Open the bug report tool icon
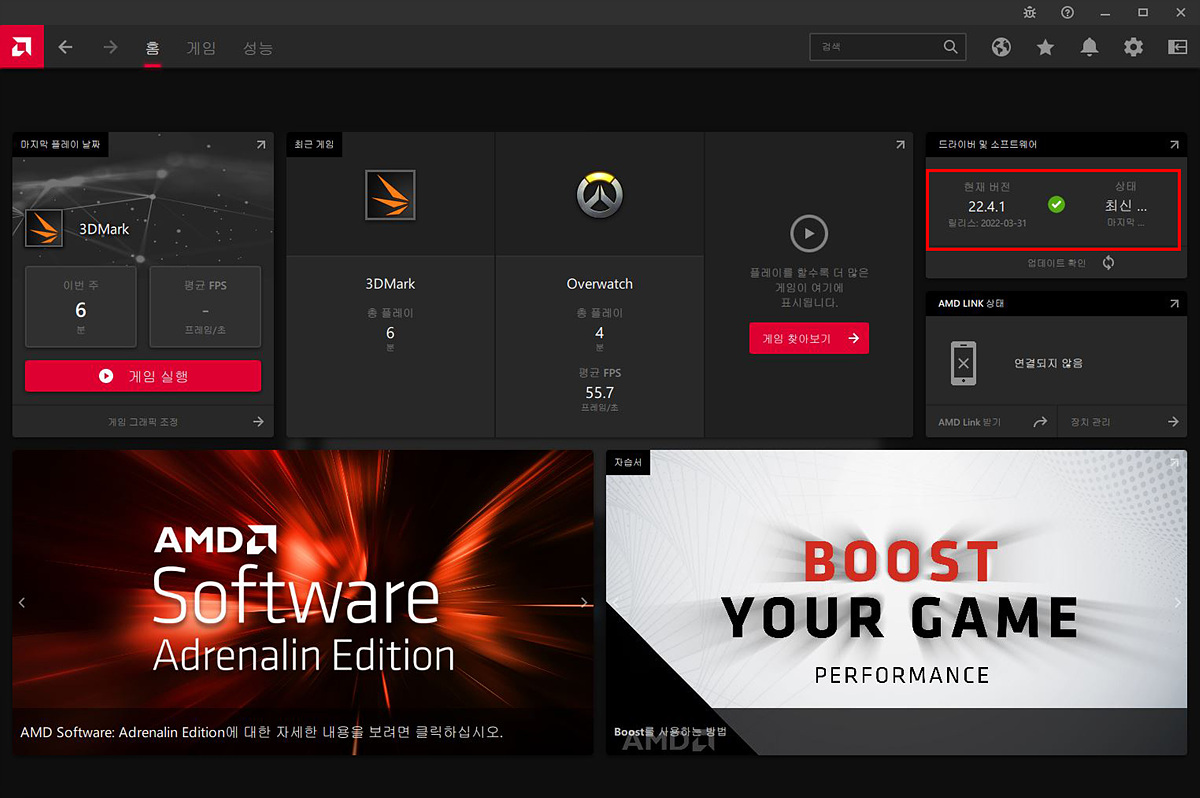Viewport: 1200px width, 798px height. click(1031, 12)
